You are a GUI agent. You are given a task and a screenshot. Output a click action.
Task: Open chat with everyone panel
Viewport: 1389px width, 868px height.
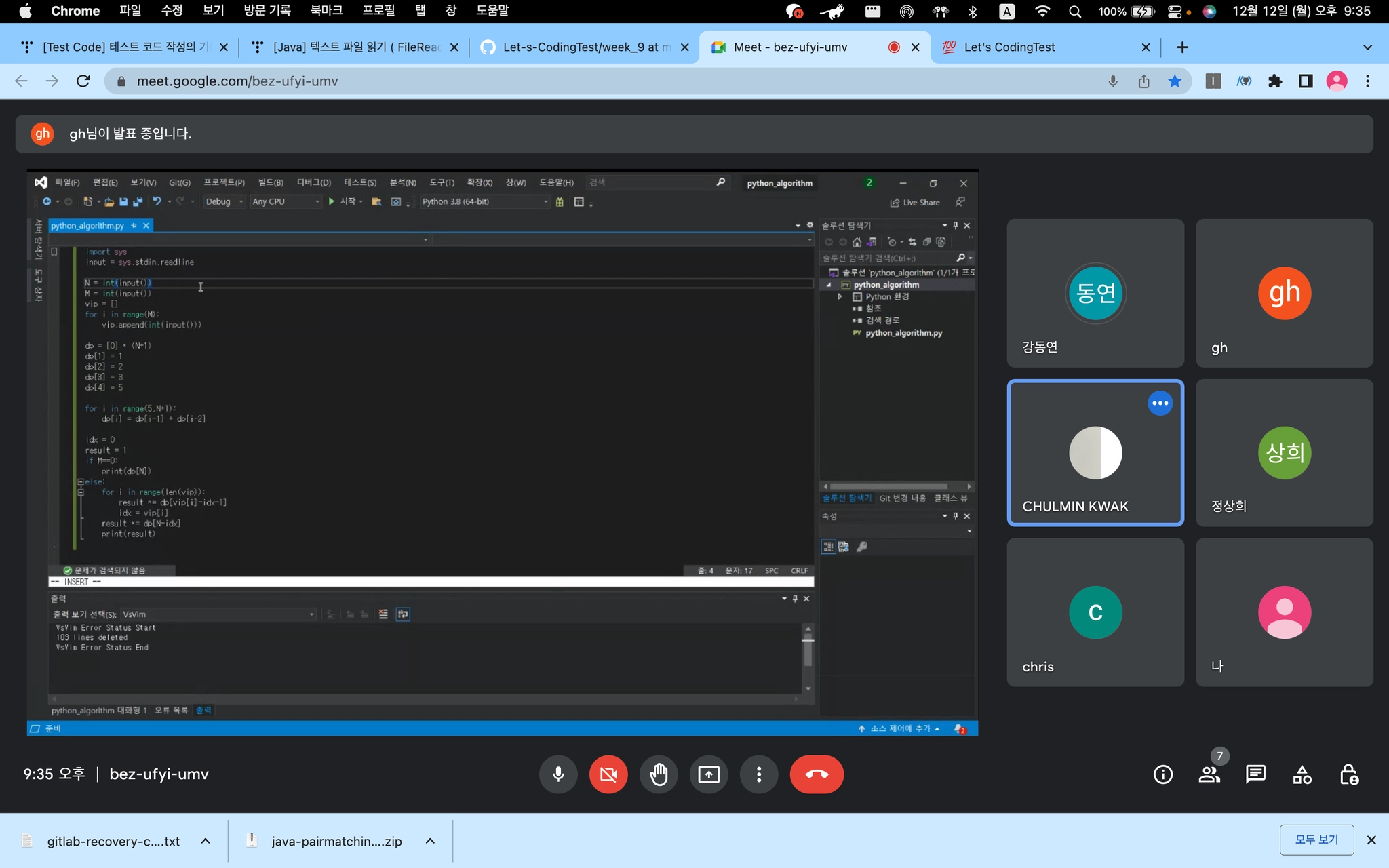pyautogui.click(x=1255, y=774)
